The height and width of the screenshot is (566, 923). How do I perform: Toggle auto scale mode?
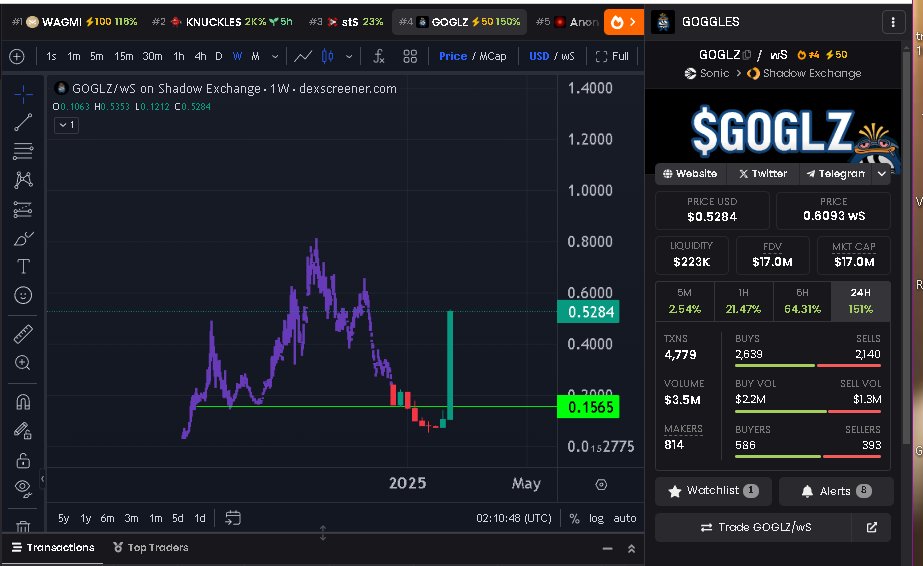pyautogui.click(x=625, y=518)
